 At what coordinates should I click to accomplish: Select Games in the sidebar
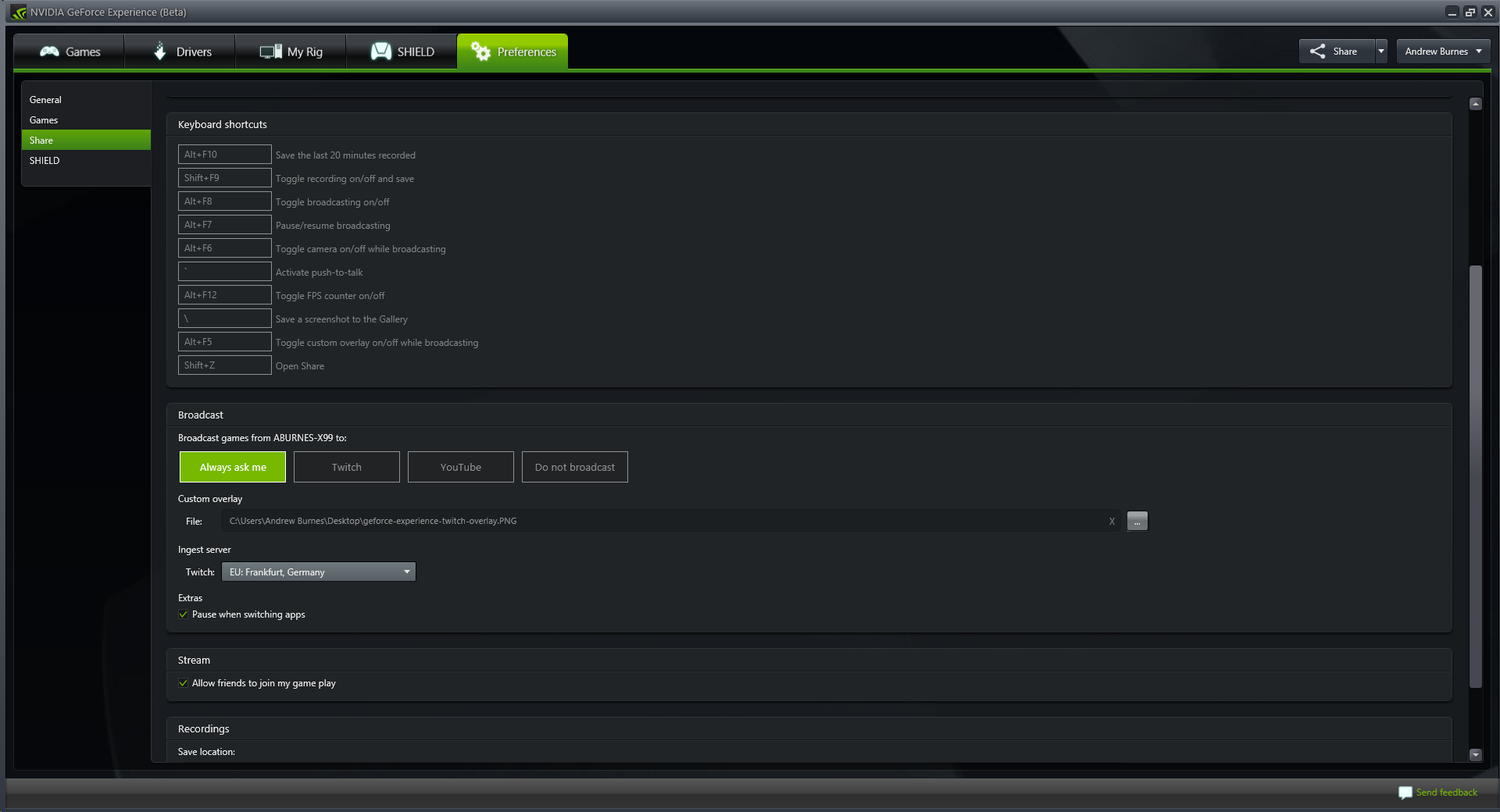click(x=86, y=120)
